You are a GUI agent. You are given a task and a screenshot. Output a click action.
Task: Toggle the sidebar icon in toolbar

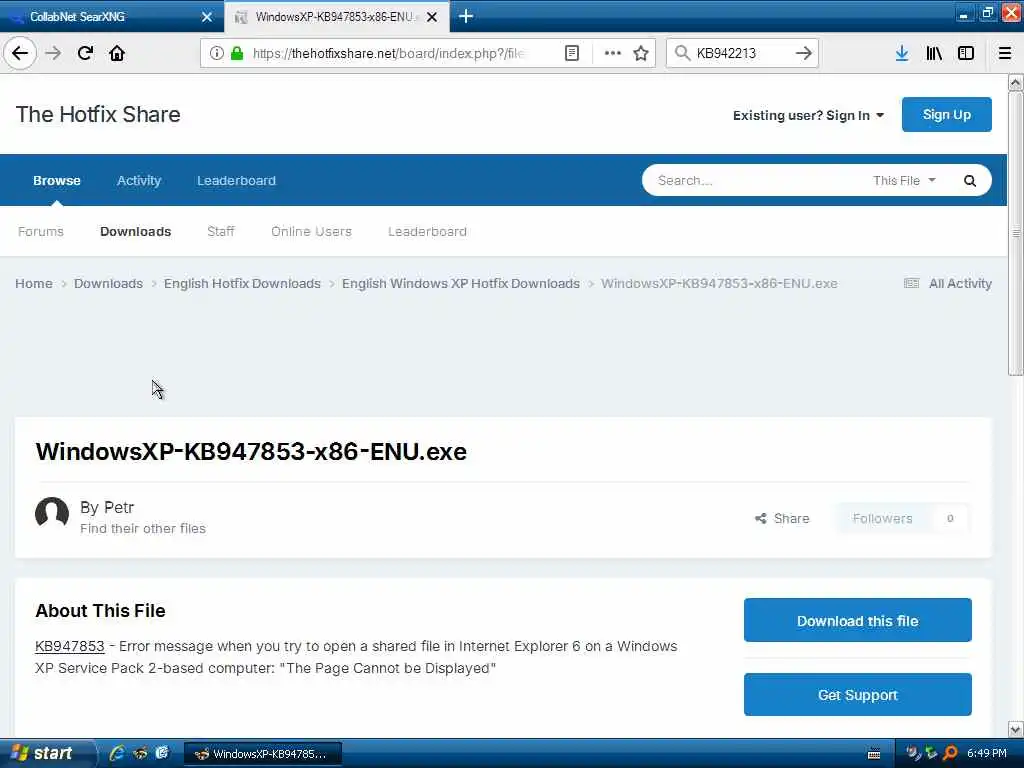tap(966, 53)
